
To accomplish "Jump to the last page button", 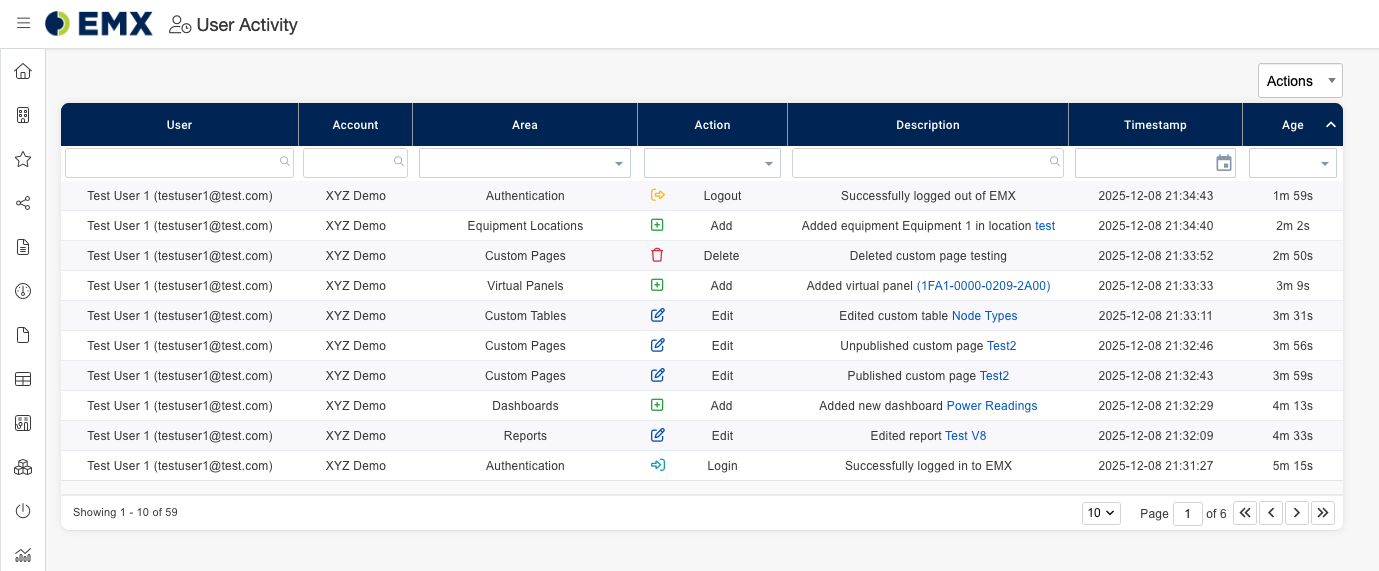I will 1323,513.
